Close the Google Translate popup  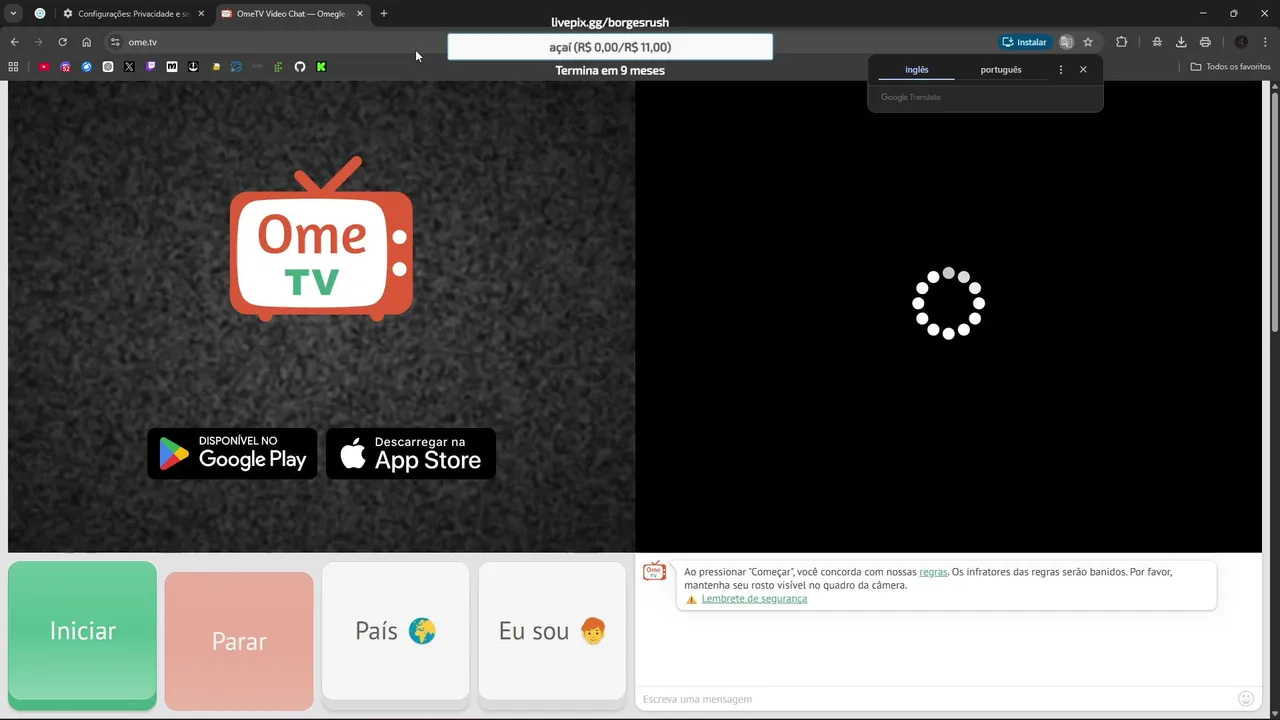(x=1083, y=70)
